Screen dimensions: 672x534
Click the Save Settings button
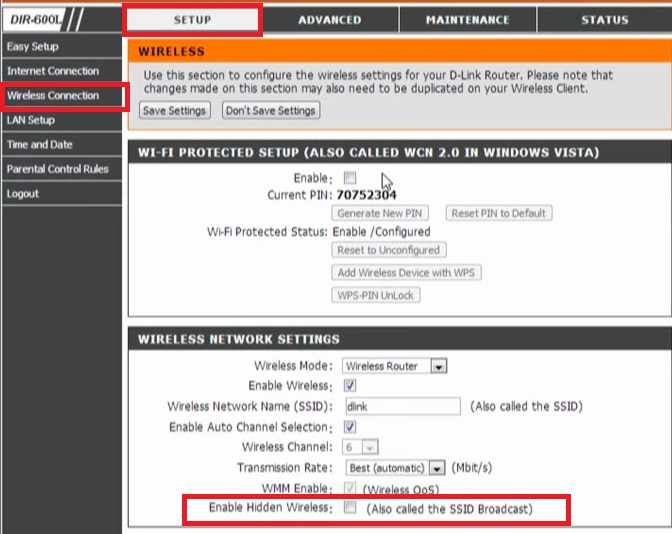click(x=174, y=111)
